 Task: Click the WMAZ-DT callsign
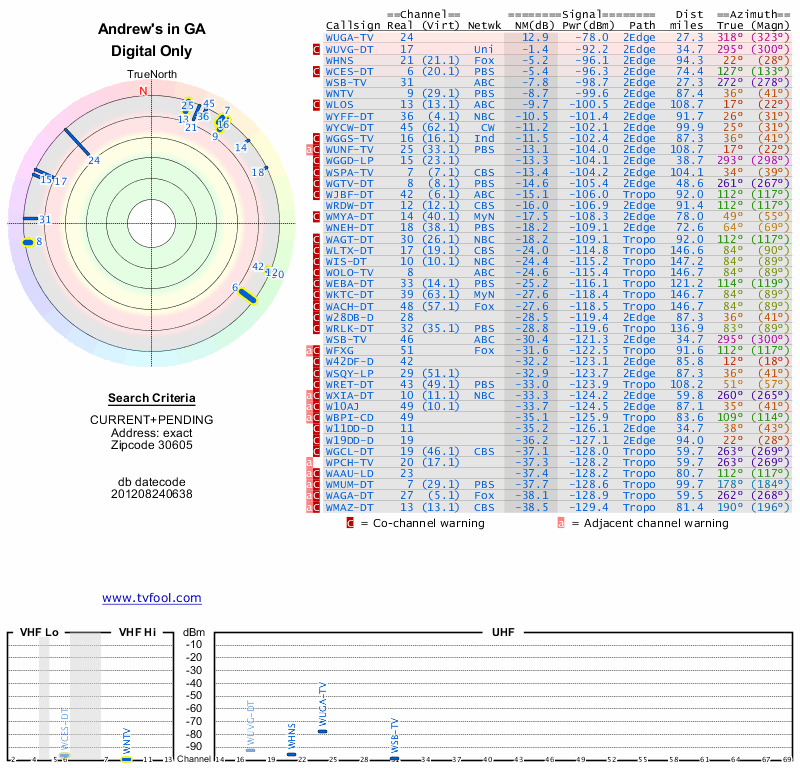click(x=349, y=507)
